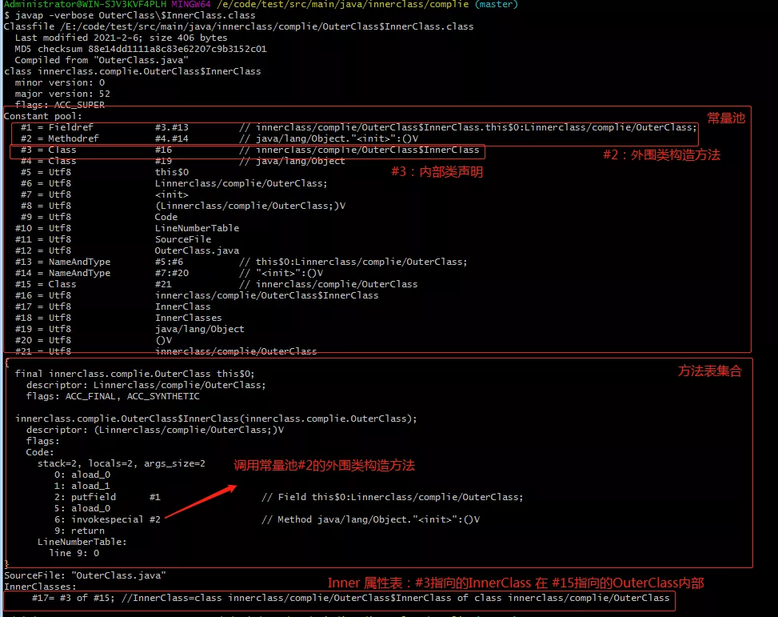The width and height of the screenshot is (778, 617).
Task: Click the "#2 = Methodref" constant pool entry
Action: [x=219, y=138]
